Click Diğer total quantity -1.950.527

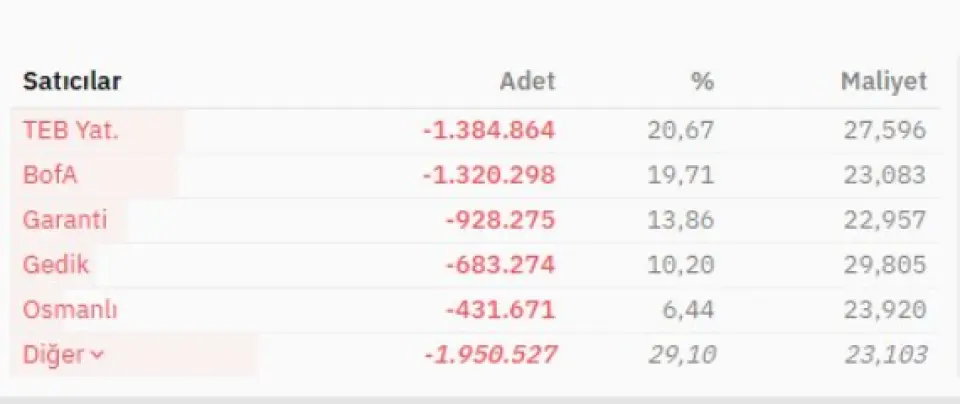488,355
